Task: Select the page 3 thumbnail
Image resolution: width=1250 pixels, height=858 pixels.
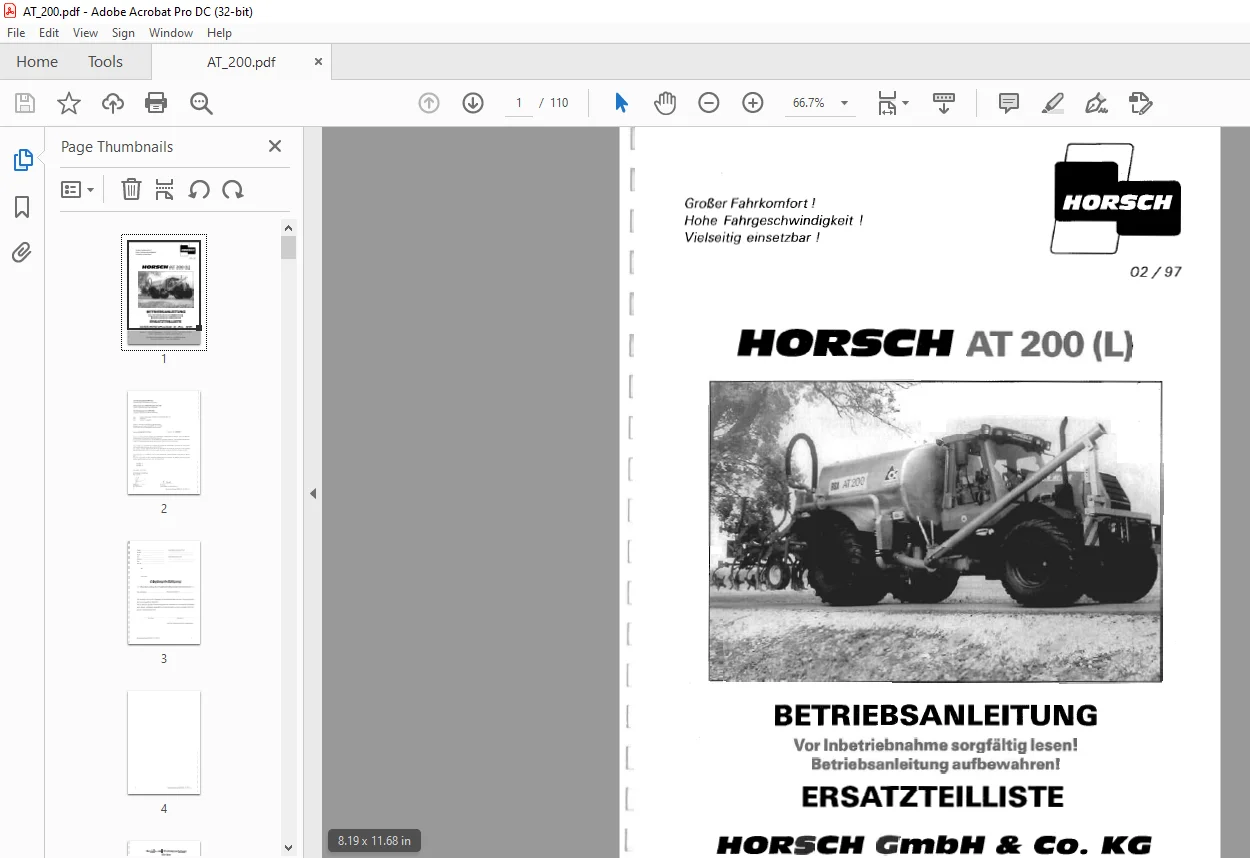Action: click(164, 592)
